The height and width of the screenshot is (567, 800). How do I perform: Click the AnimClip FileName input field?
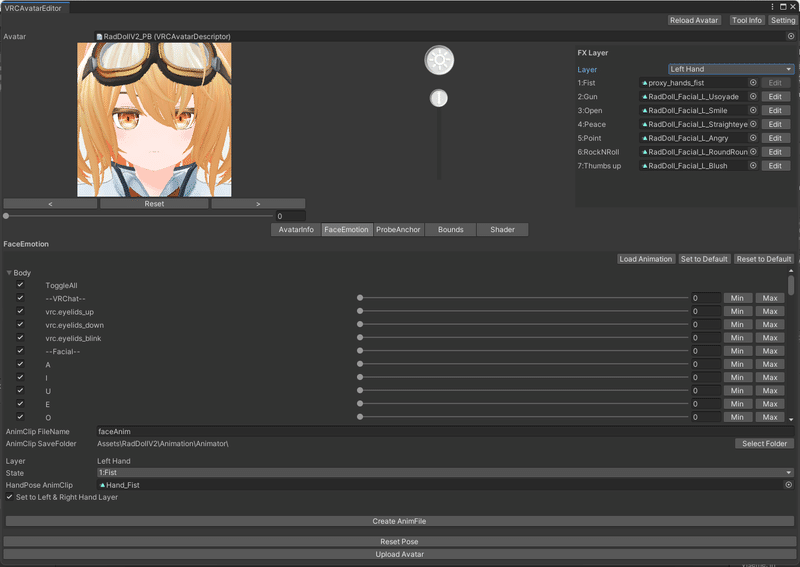[x=445, y=431]
